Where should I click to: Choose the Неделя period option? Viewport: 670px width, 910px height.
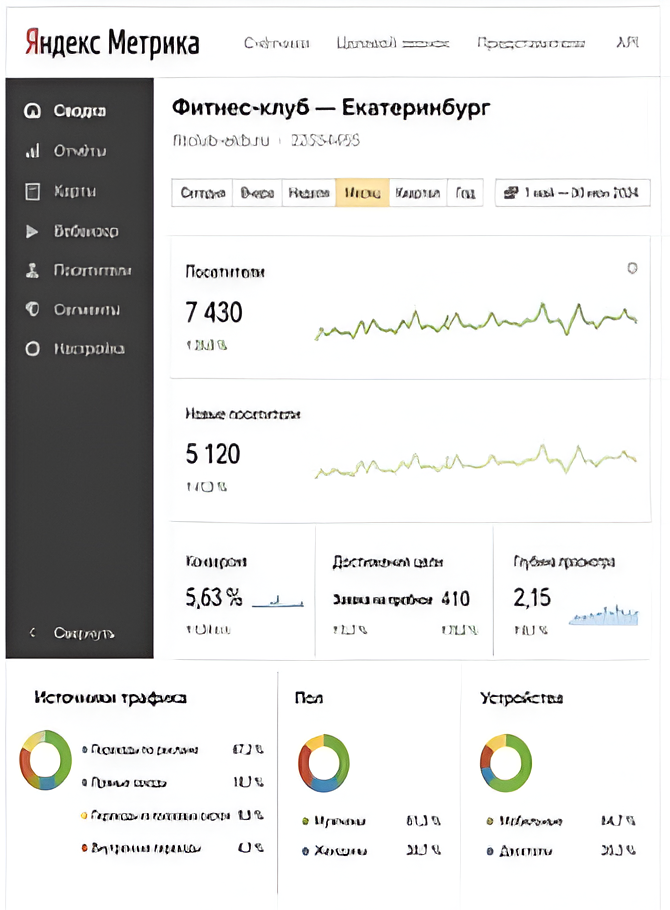(x=308, y=193)
